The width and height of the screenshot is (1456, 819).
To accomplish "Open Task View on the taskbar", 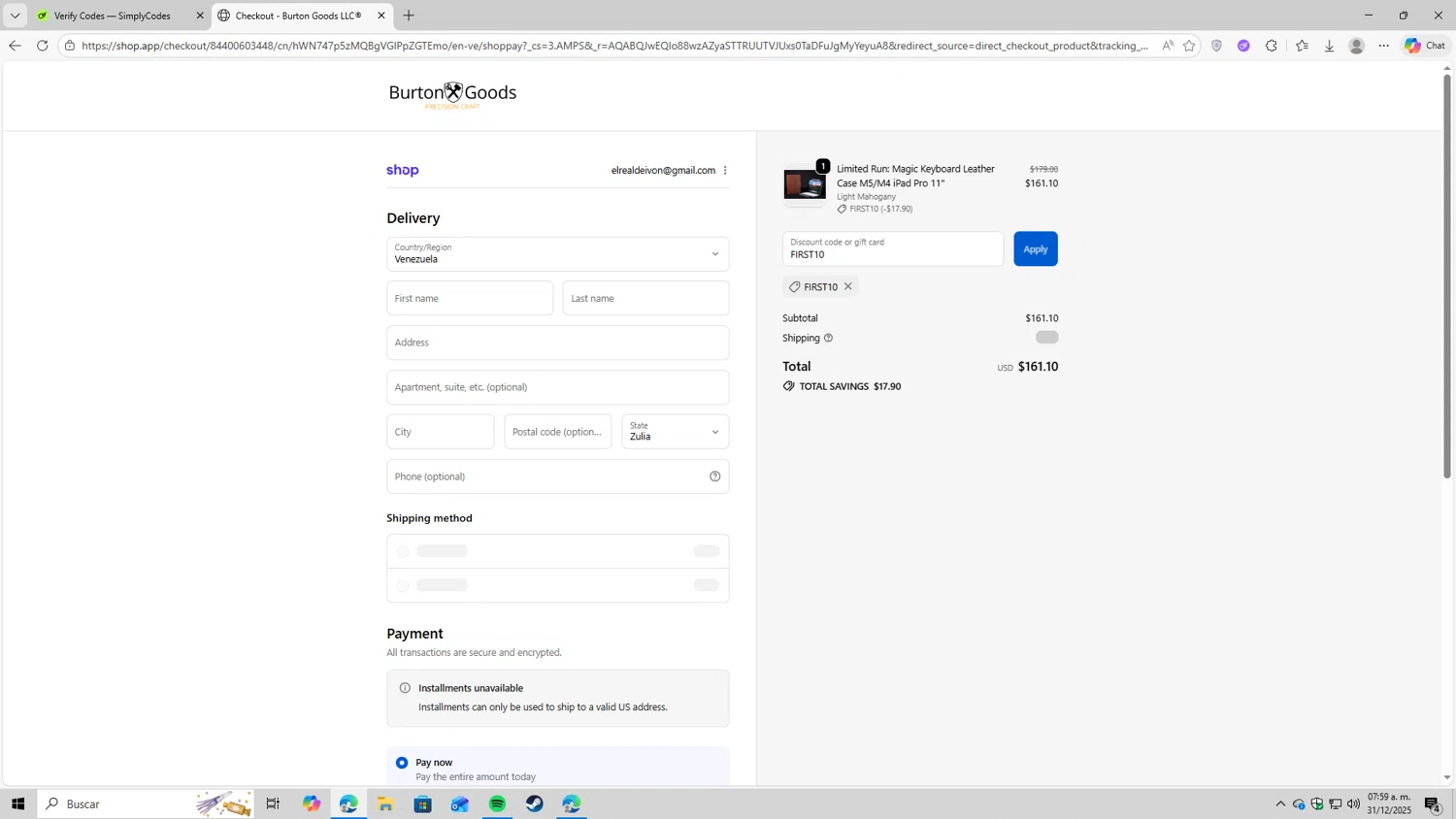I will coord(273,803).
